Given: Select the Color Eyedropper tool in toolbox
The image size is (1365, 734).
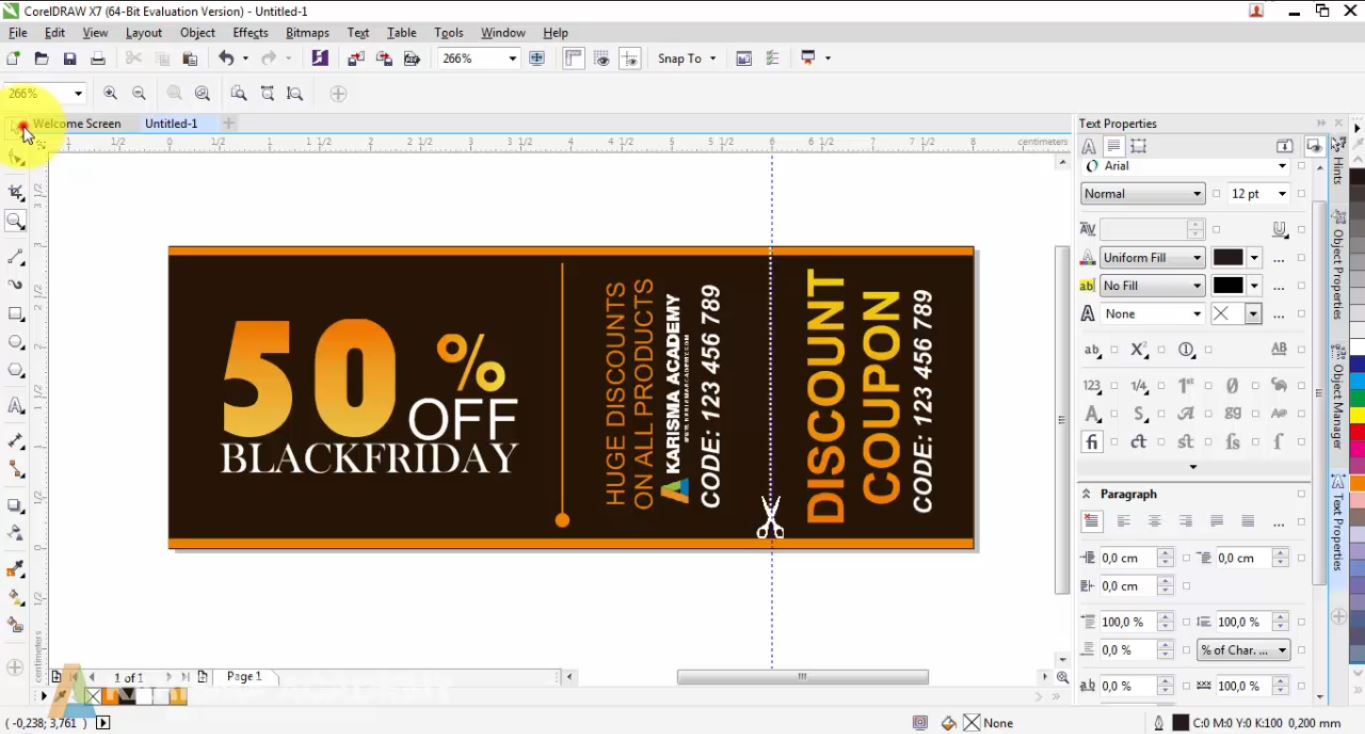Looking at the screenshot, I should [x=16, y=569].
